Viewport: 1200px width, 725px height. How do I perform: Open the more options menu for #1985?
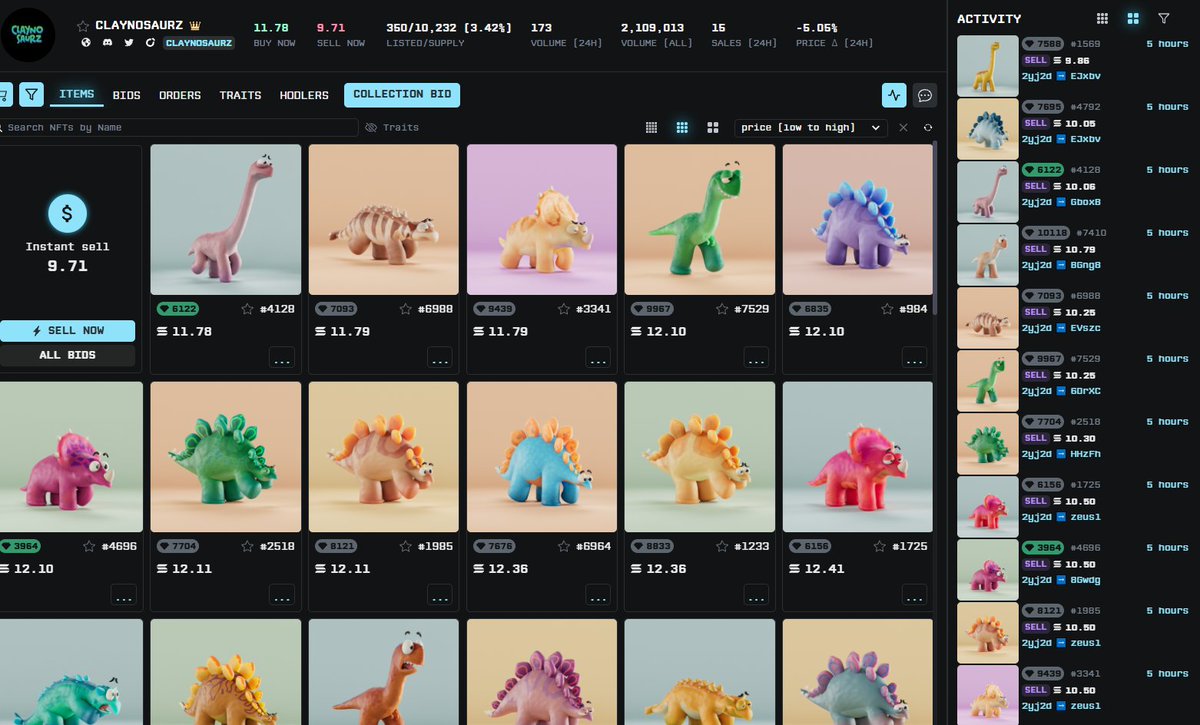click(440, 595)
